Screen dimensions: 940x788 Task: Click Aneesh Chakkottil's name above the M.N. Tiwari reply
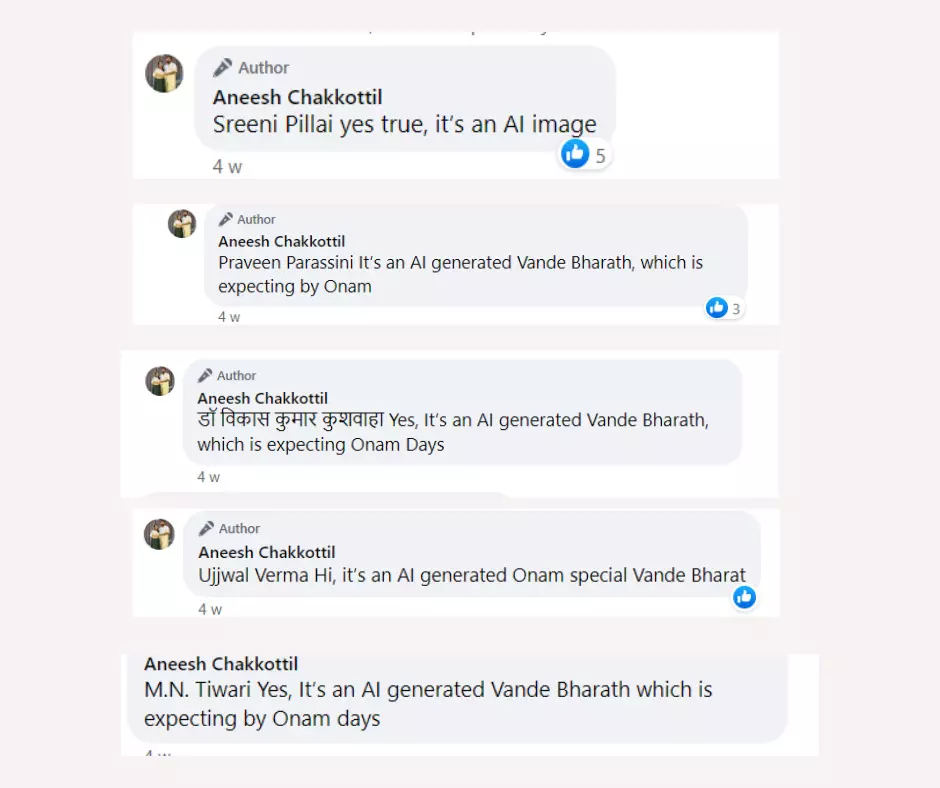[221, 664]
